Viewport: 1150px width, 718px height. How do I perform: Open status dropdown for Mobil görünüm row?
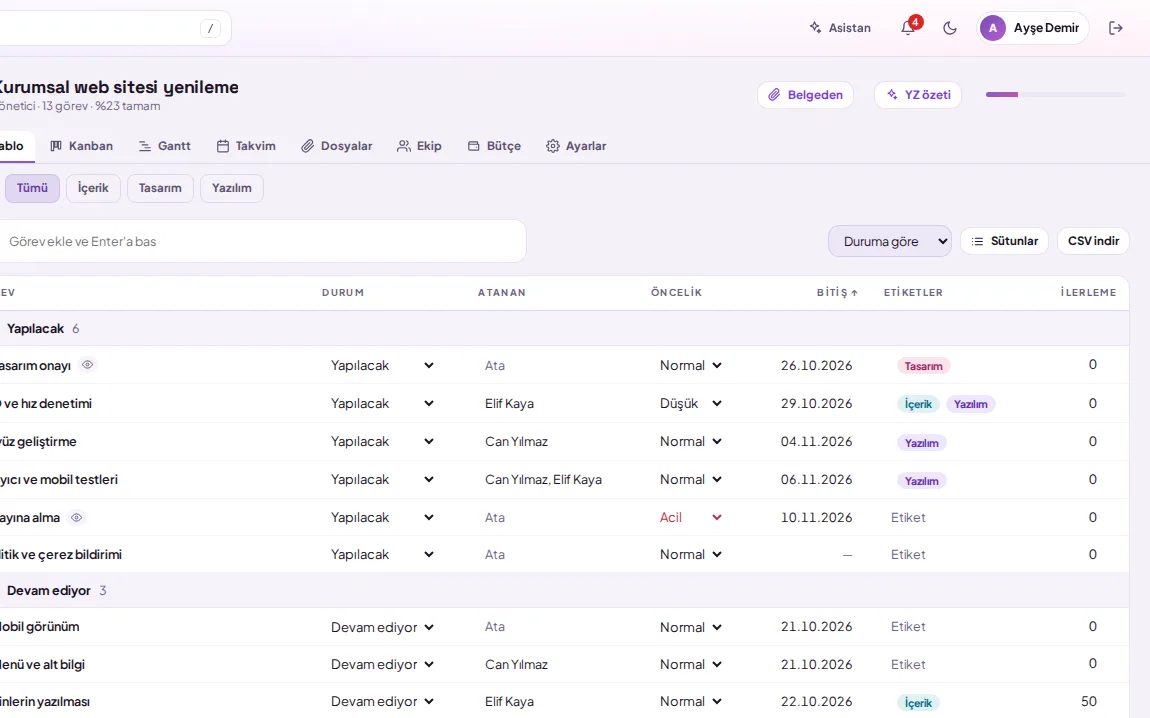click(381, 627)
